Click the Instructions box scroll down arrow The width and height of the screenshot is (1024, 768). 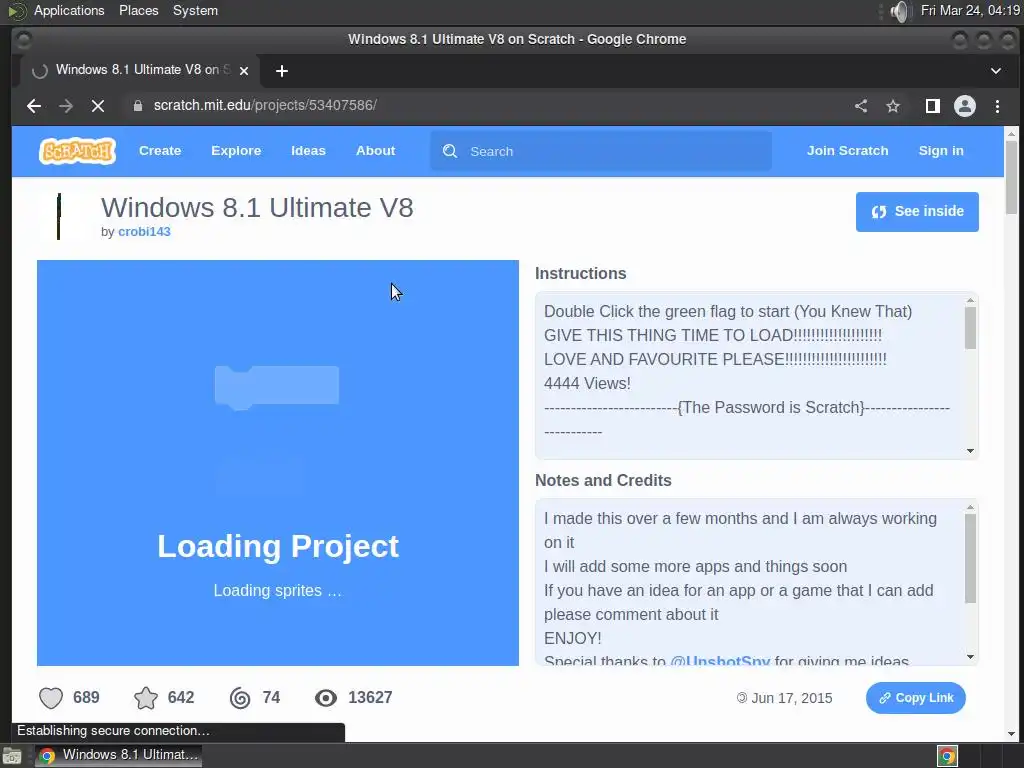point(970,451)
